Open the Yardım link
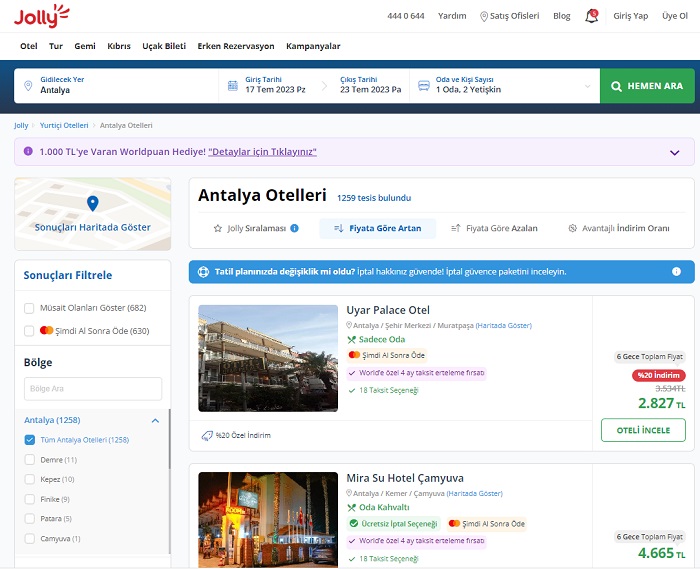700x569 pixels. coord(452,16)
